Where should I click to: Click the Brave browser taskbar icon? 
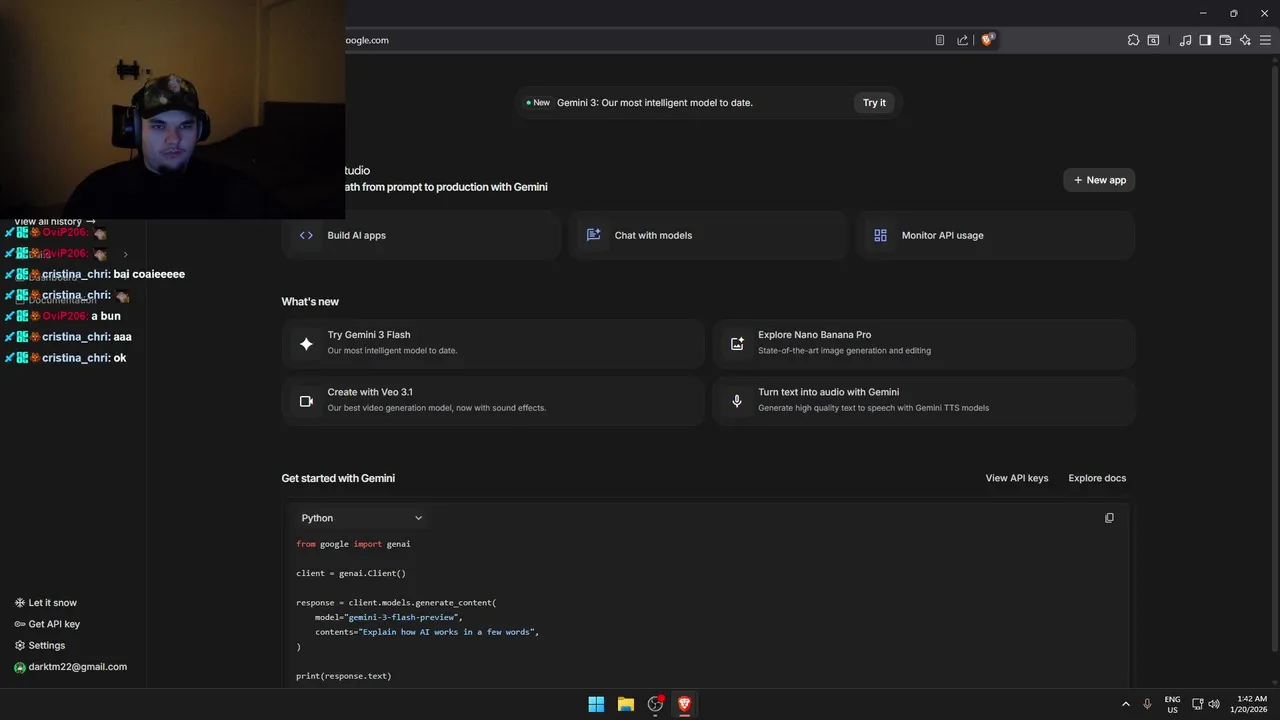(x=685, y=704)
